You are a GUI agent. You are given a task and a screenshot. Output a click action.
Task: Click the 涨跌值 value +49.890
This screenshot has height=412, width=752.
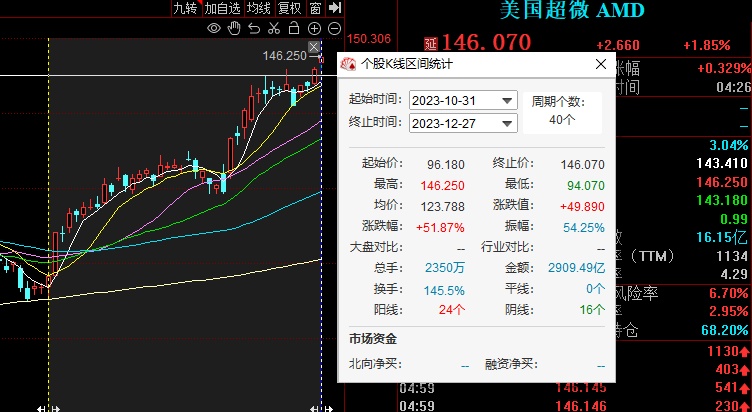(x=582, y=207)
